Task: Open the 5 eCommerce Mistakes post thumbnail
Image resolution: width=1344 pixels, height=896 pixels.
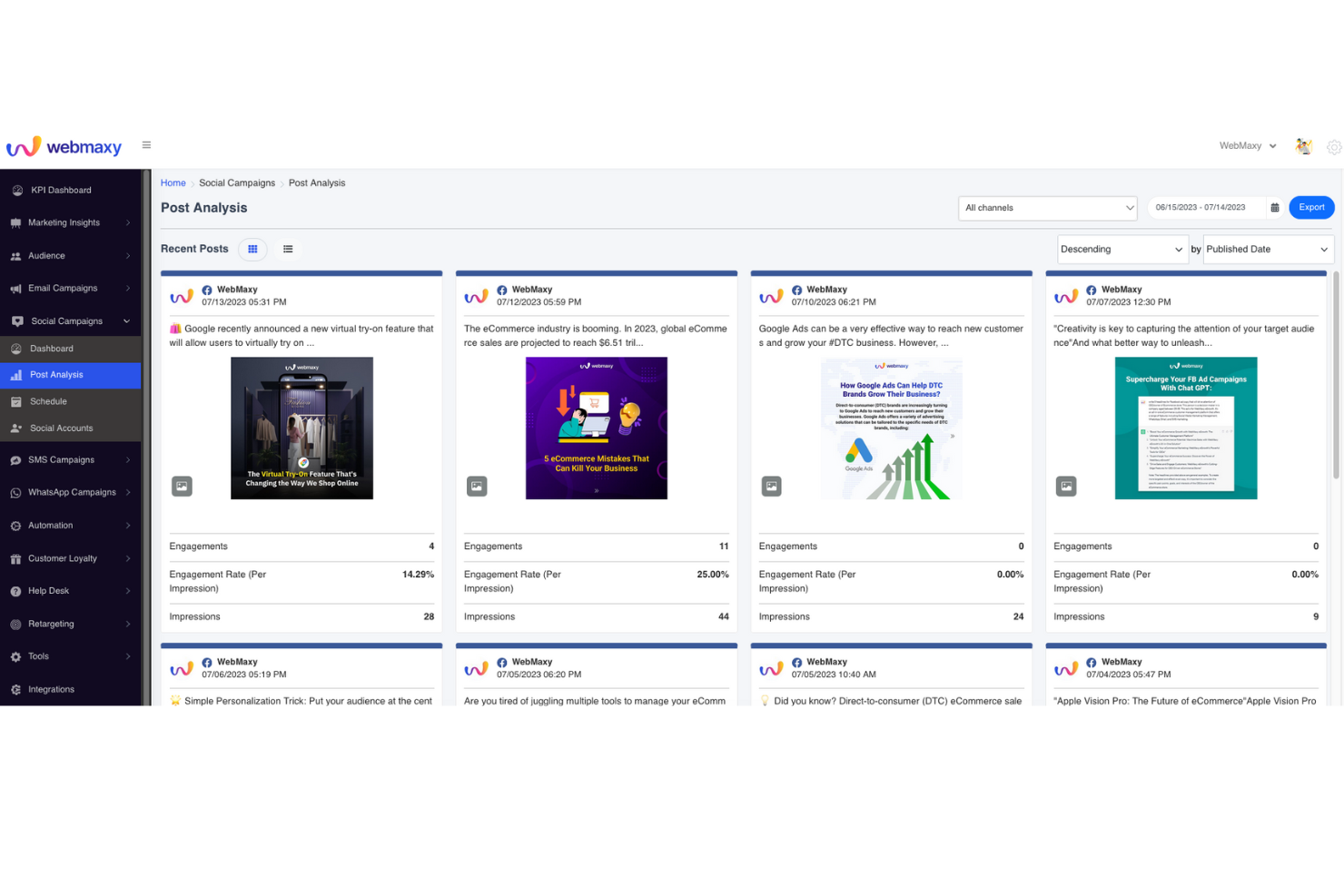Action: tap(597, 428)
